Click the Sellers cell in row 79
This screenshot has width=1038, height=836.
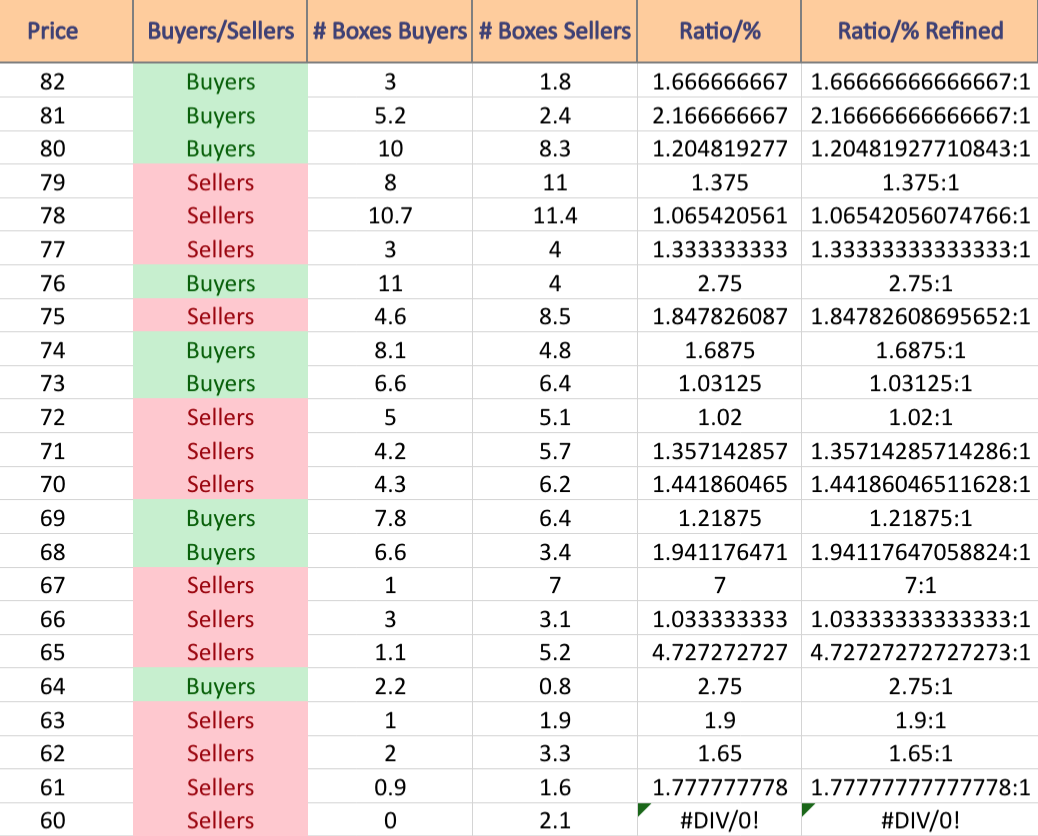coord(220,182)
